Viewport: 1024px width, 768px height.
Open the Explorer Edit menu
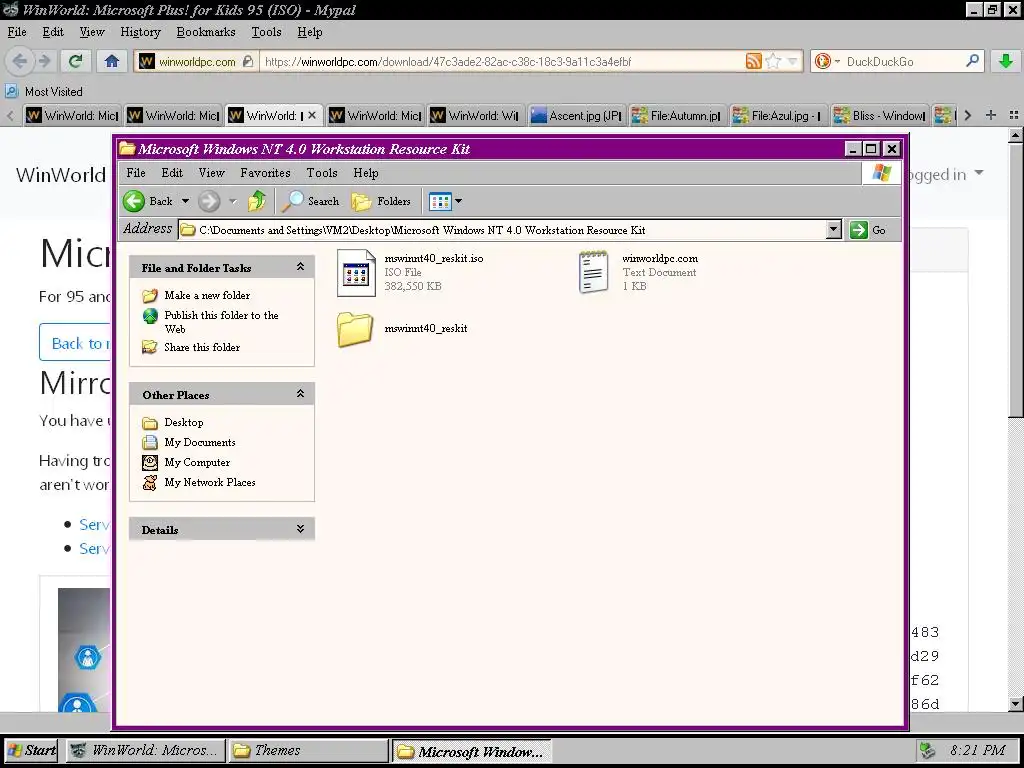click(172, 173)
